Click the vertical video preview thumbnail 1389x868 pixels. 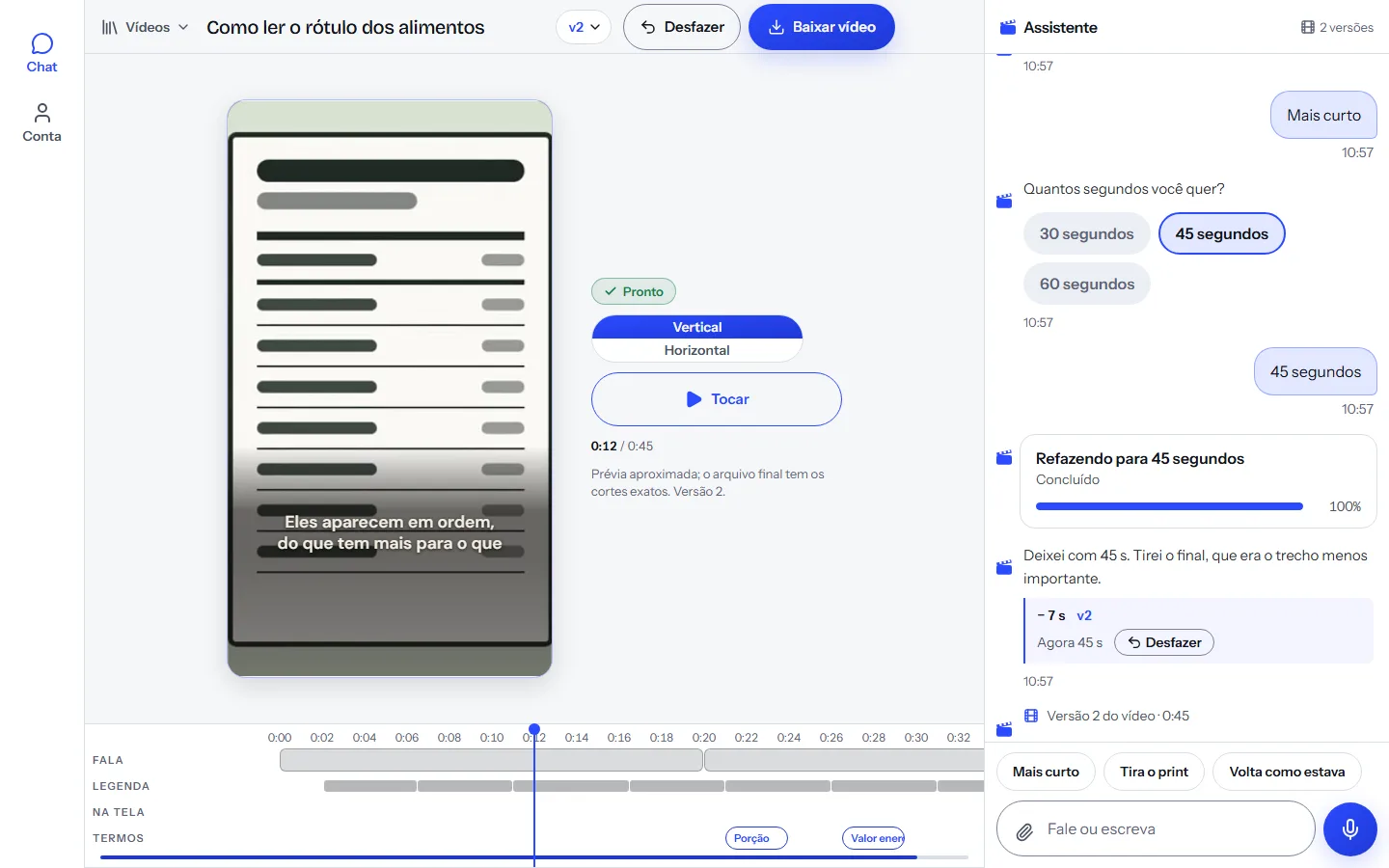pos(390,389)
